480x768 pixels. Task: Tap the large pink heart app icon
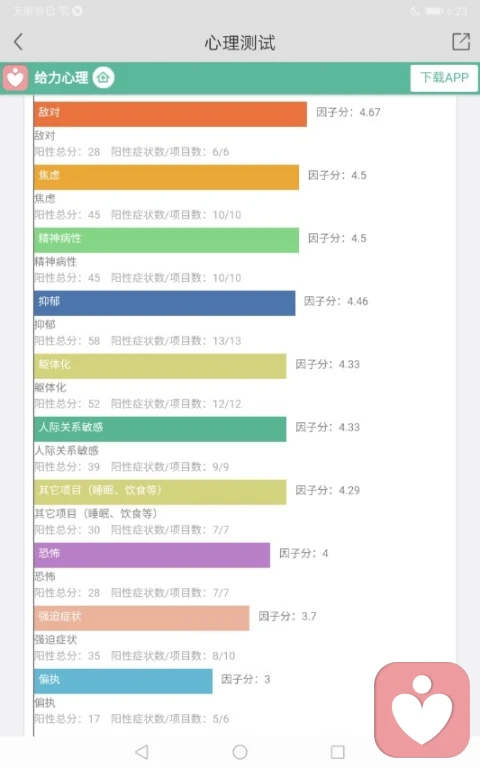pyautogui.click(x=422, y=710)
